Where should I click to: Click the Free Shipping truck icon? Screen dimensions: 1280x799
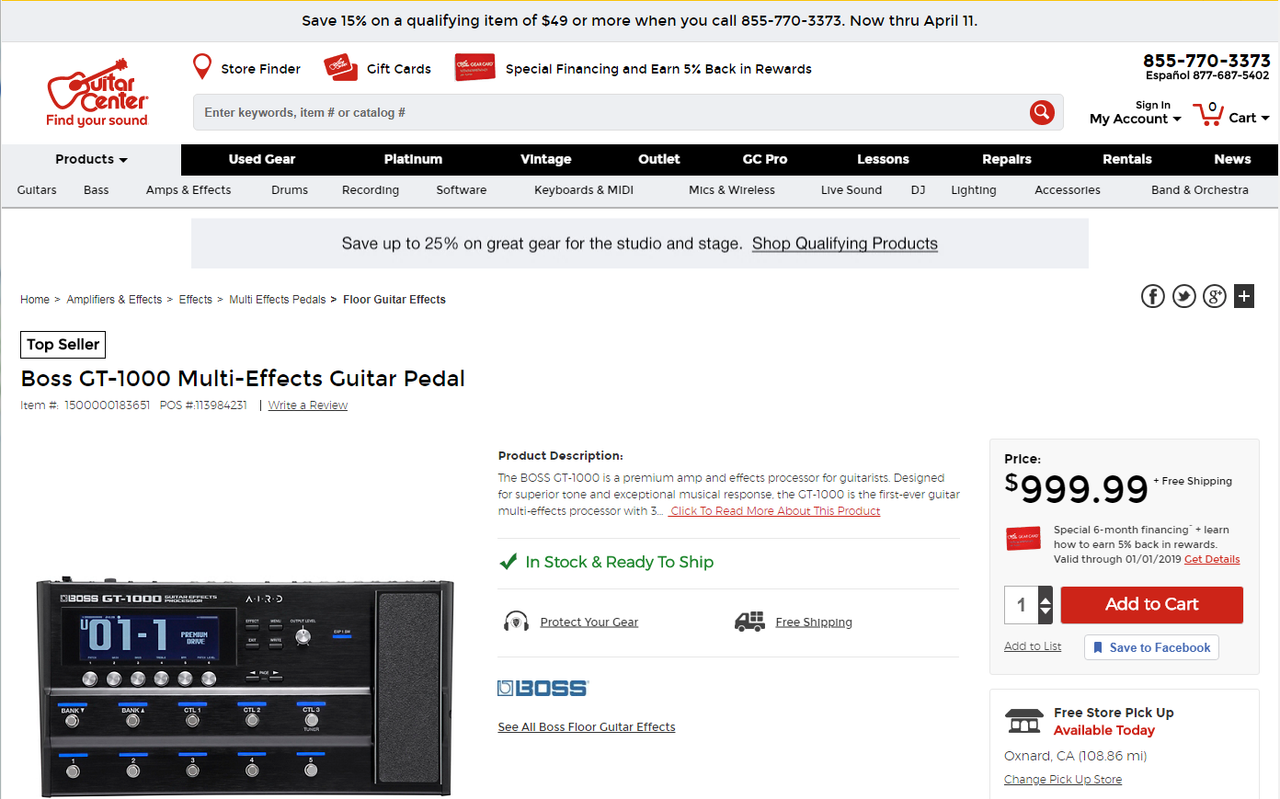coord(750,621)
